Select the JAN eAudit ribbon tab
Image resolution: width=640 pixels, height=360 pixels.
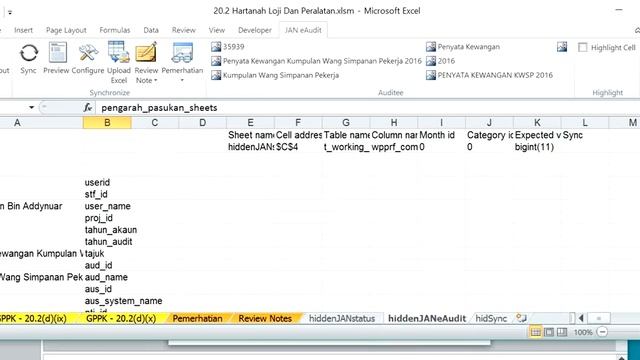click(x=303, y=30)
